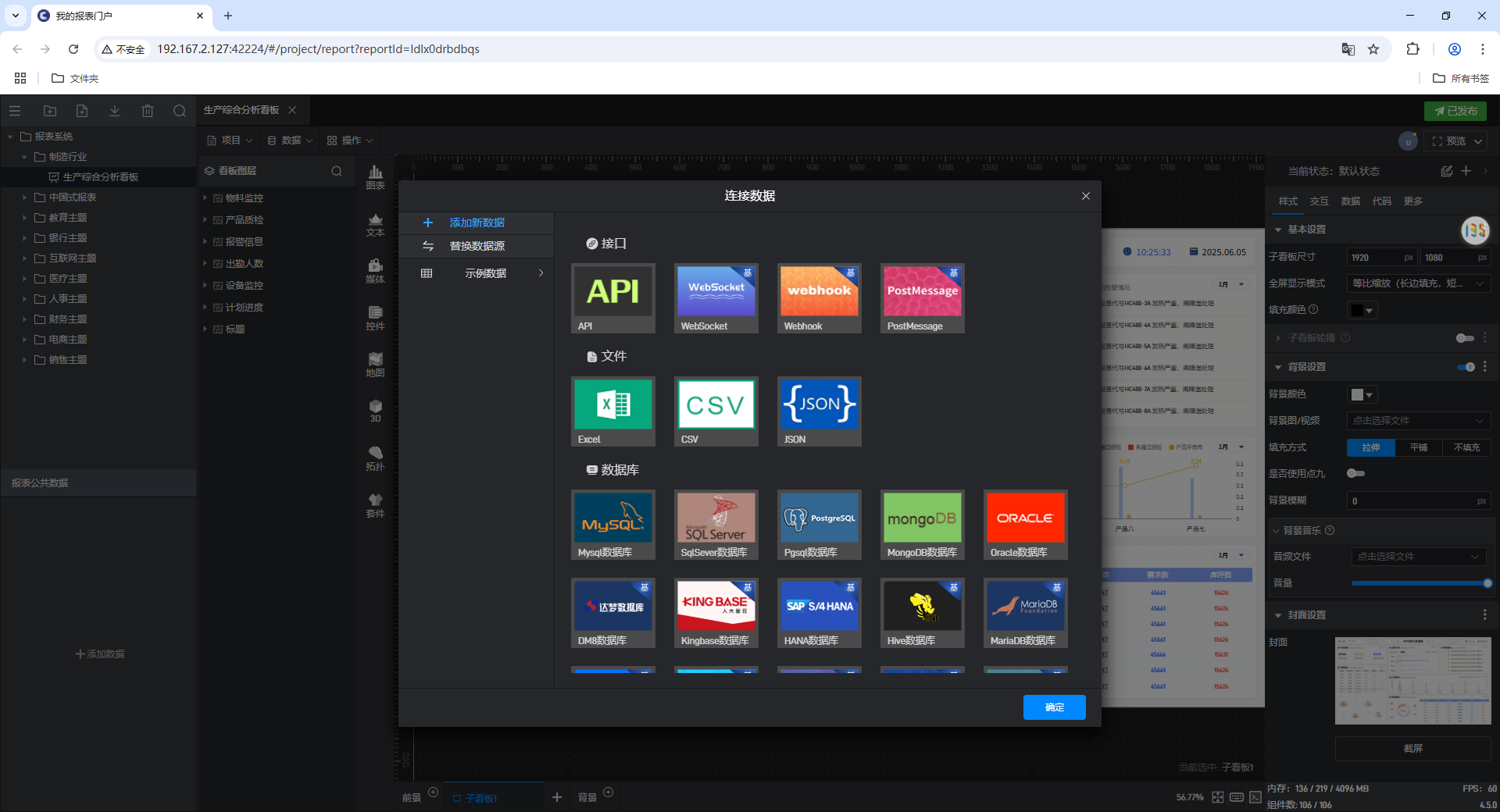Select the API data source tile

(613, 298)
